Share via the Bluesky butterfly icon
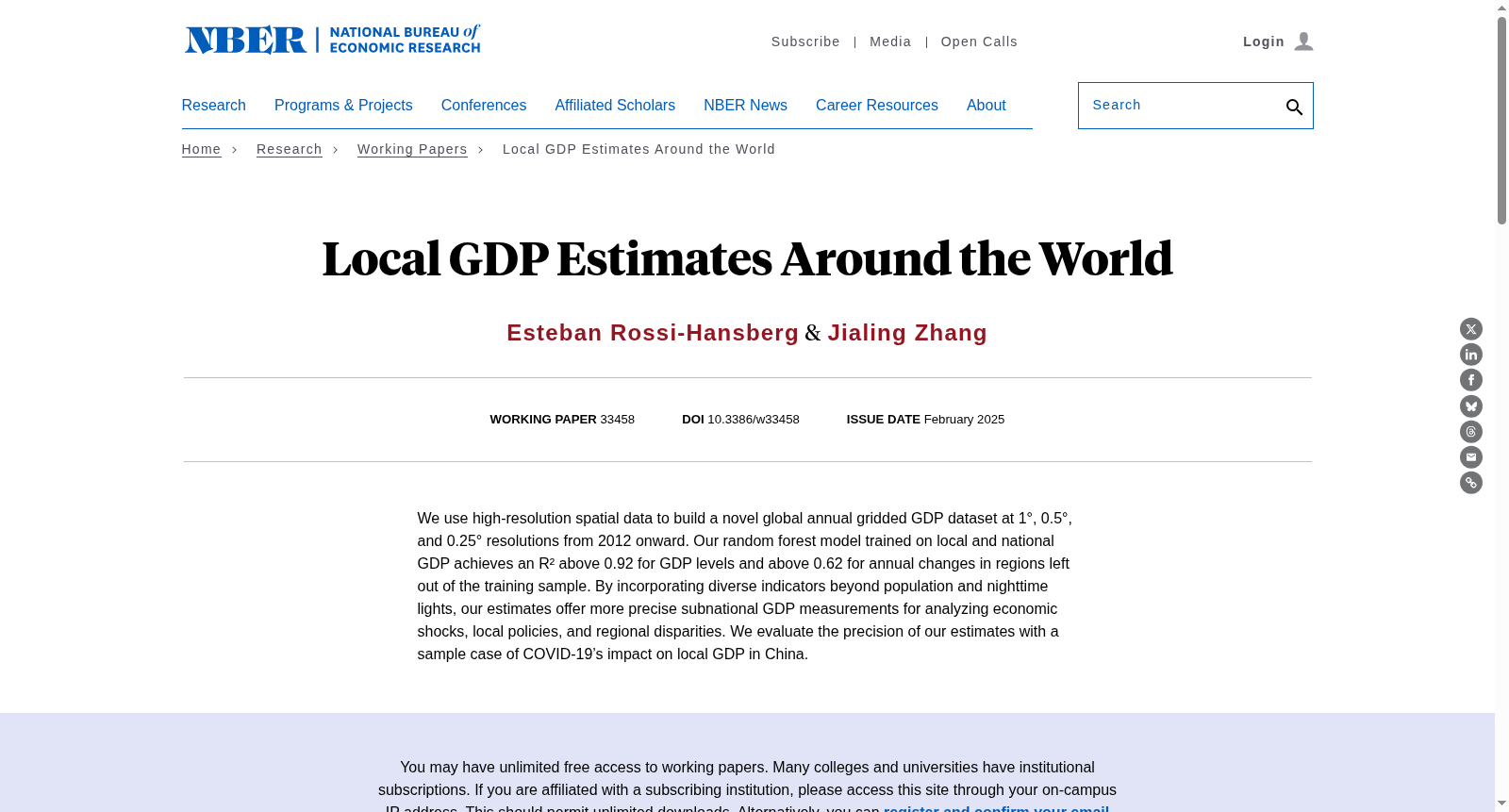The width and height of the screenshot is (1509, 812). pos(1471,406)
